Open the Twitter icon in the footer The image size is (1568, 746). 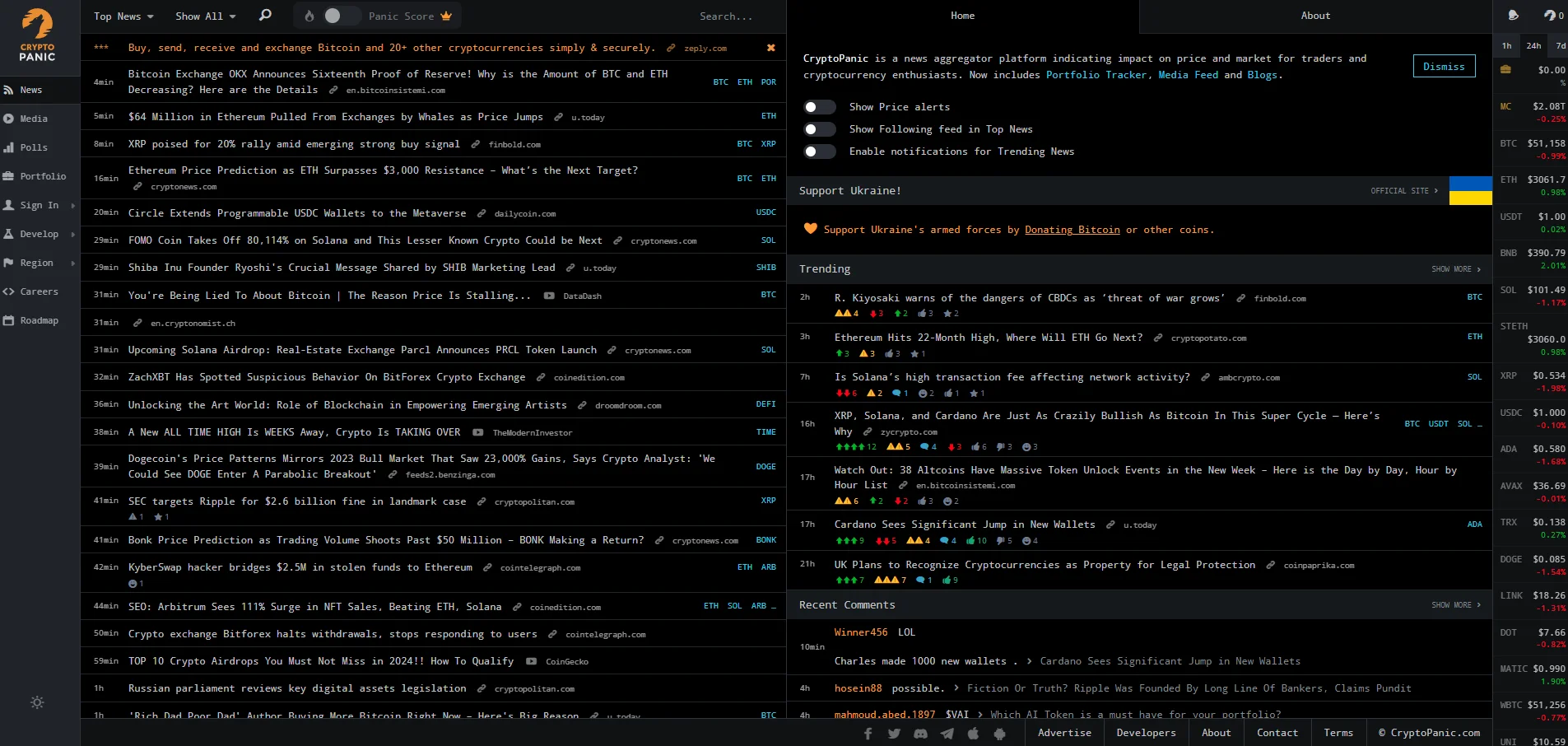pyautogui.click(x=894, y=733)
